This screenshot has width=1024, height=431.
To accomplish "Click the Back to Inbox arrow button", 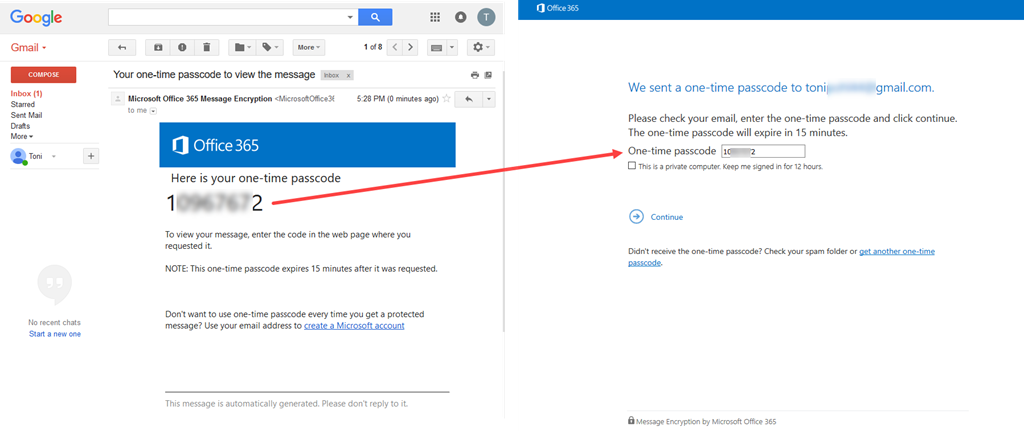I will point(121,47).
